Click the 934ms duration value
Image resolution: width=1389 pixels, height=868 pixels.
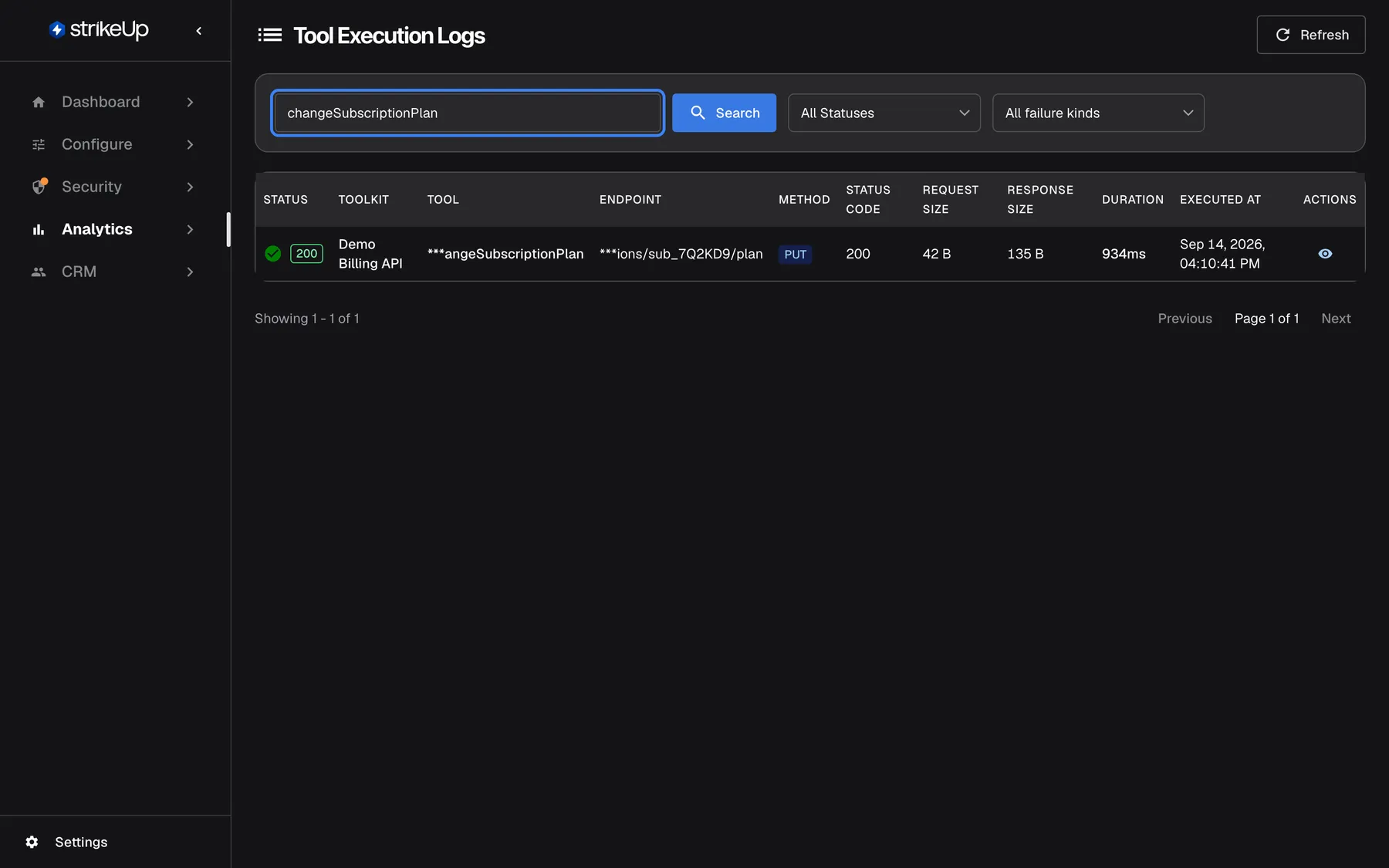[x=1124, y=254]
